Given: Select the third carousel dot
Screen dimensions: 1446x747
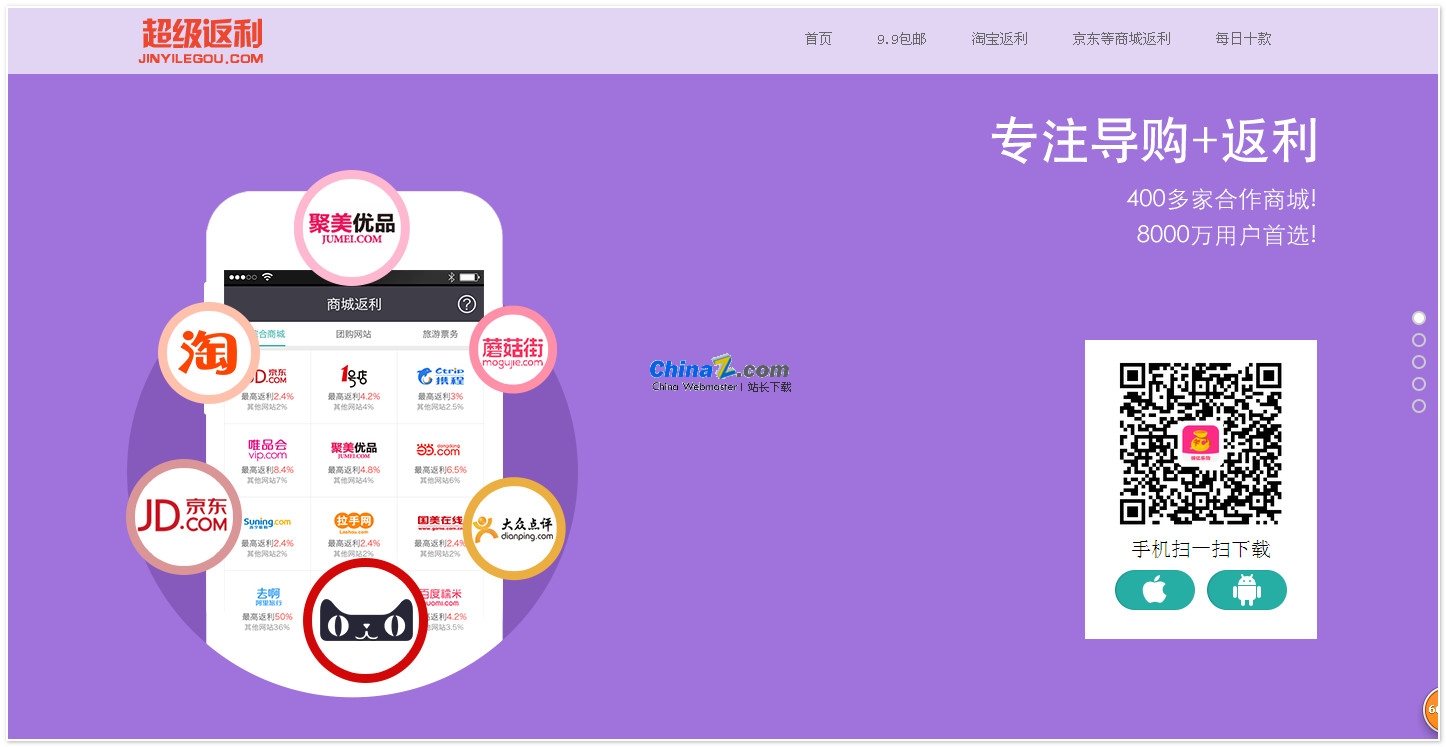Looking at the screenshot, I should pyautogui.click(x=1419, y=362).
